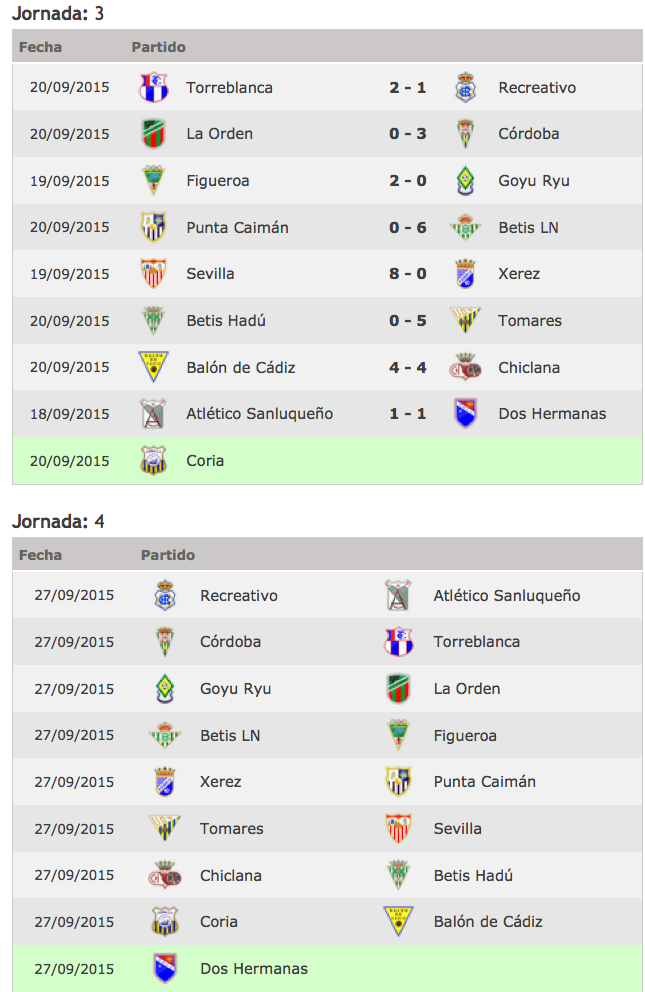
Task: Click the Balón de Cádiz crest in Jornada 3
Action: pos(153,367)
